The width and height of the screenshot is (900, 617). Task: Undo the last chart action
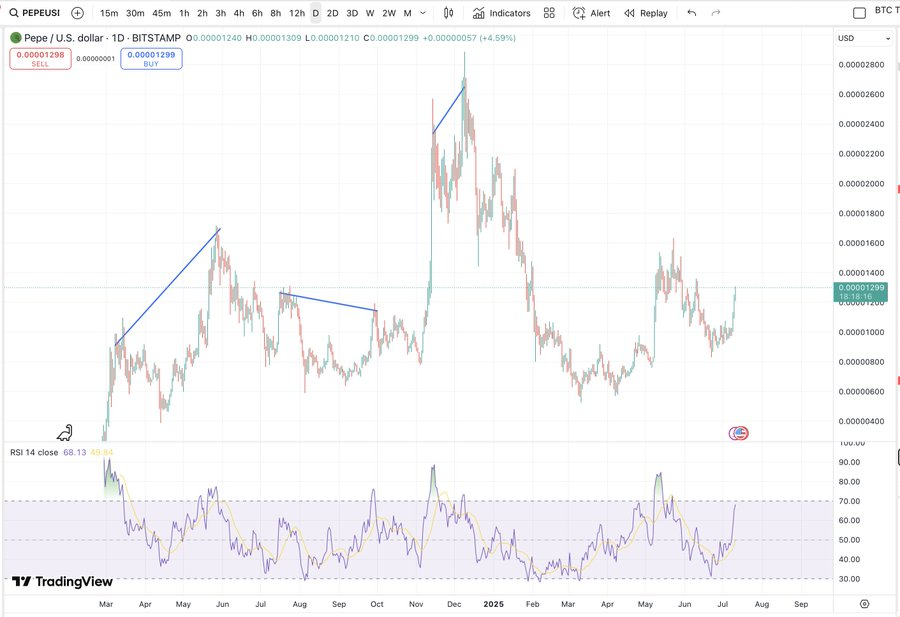692,13
